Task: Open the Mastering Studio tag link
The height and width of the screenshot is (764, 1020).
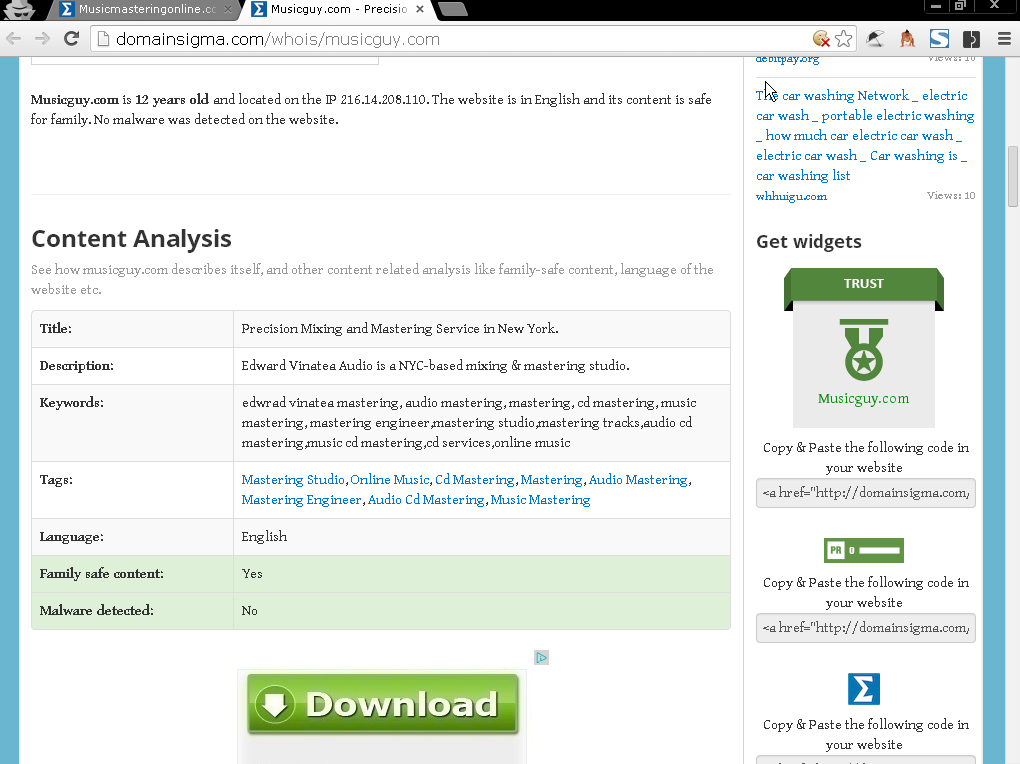Action: point(293,480)
